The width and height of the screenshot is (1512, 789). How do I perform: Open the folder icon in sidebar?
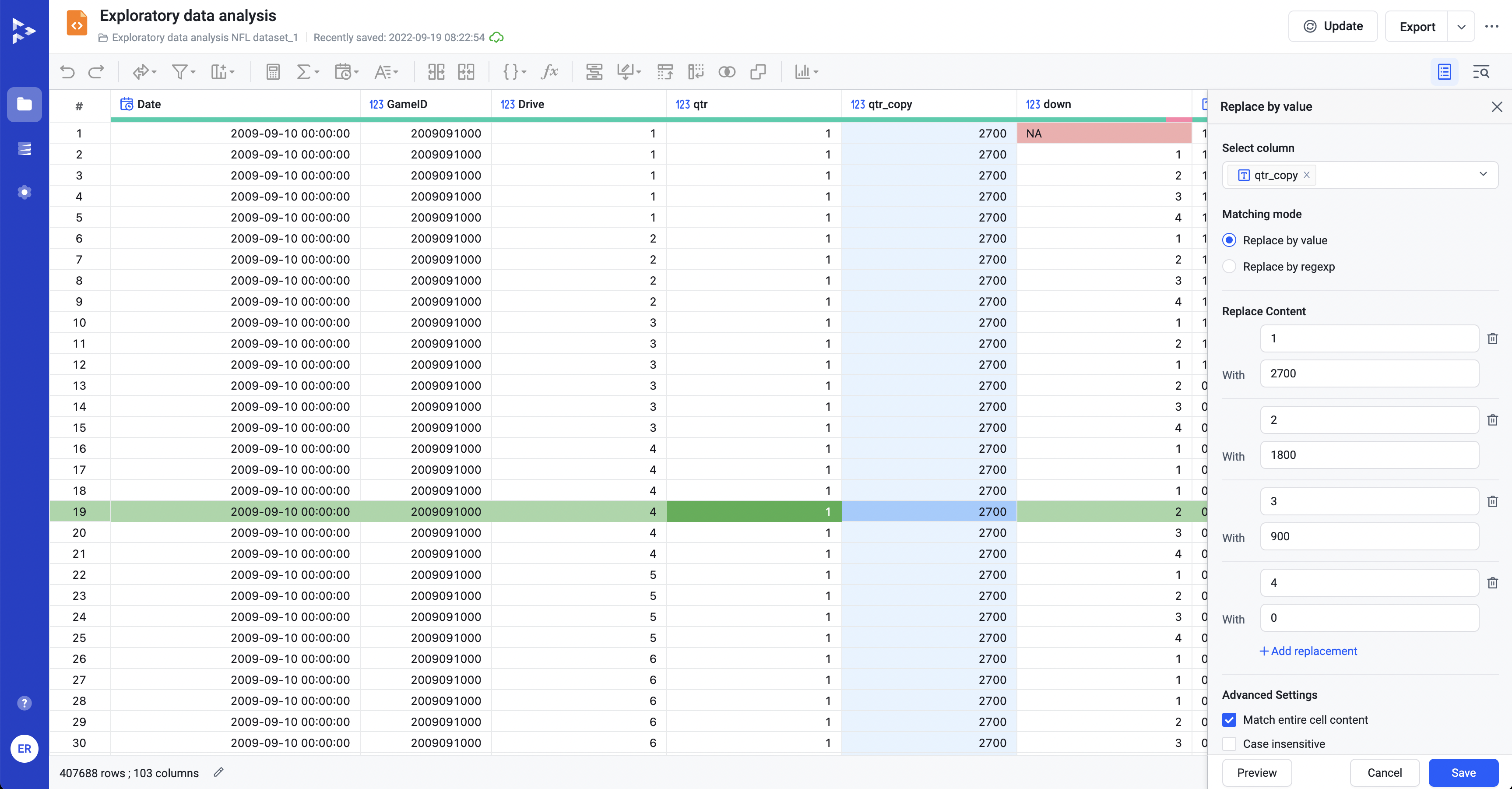[25, 105]
